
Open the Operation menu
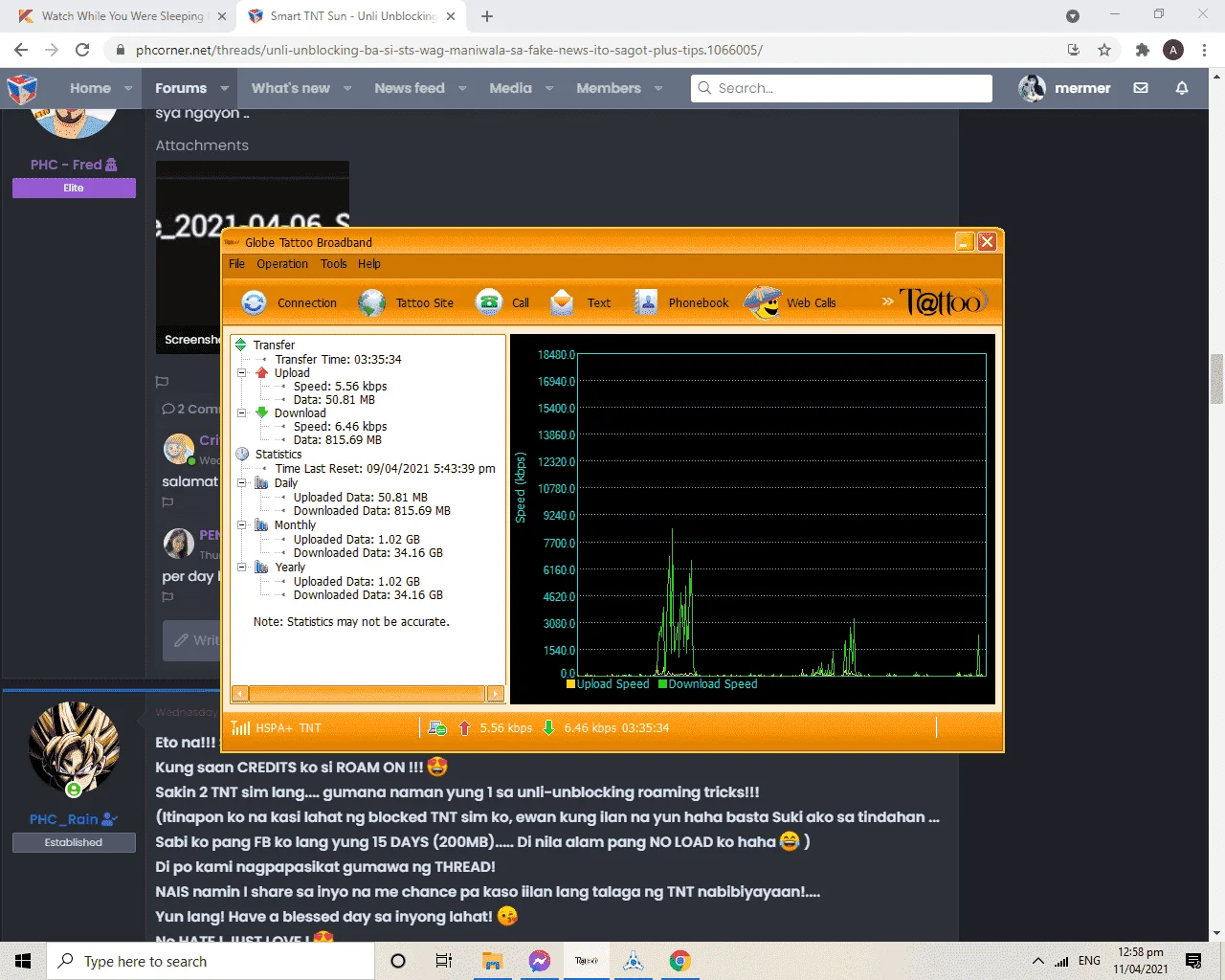coord(282,264)
